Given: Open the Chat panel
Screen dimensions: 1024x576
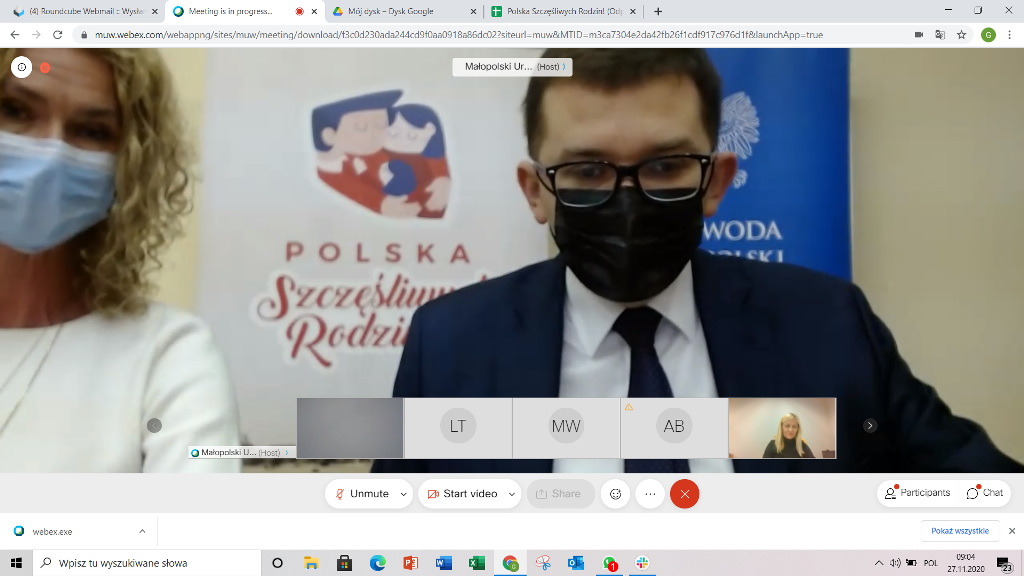Looking at the screenshot, I should point(985,493).
